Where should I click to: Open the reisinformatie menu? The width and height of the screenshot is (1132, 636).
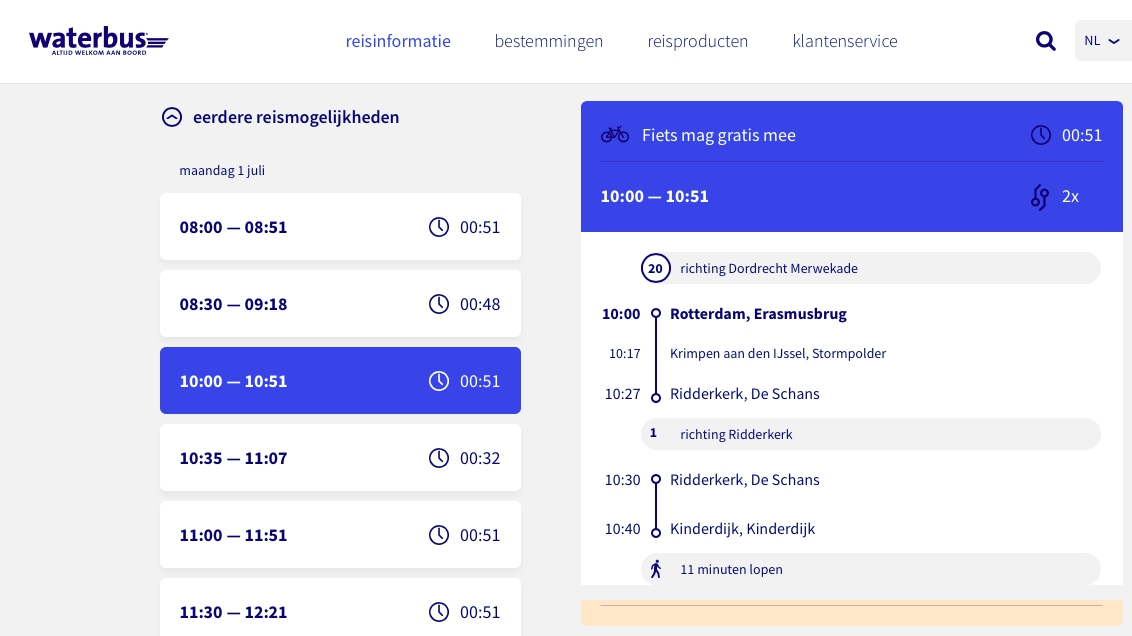point(398,41)
